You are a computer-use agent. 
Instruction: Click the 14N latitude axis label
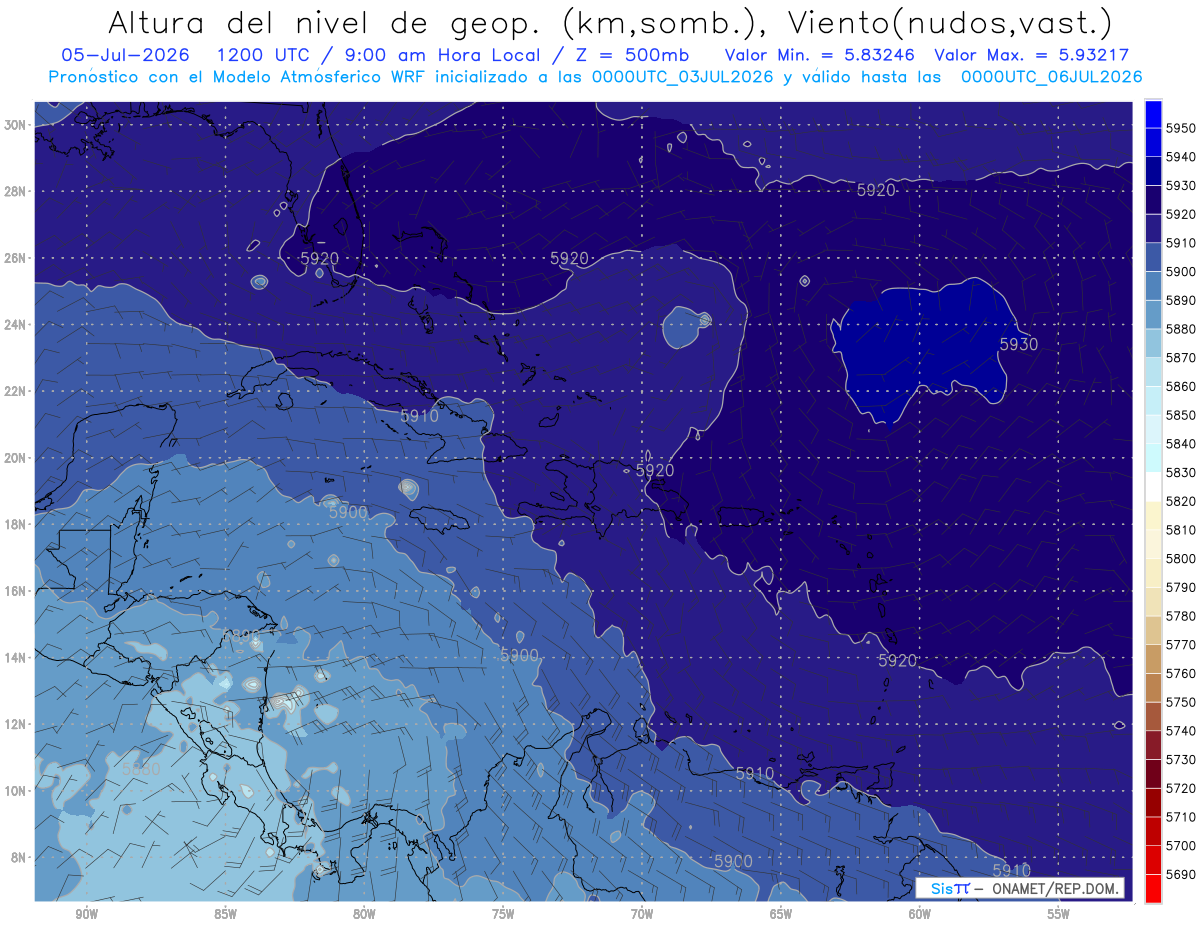click(x=15, y=657)
